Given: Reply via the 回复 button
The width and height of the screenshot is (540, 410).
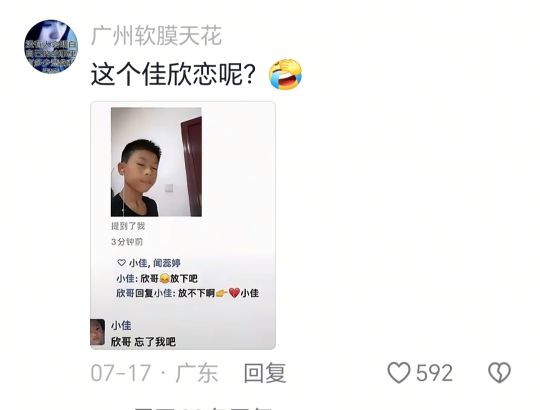Looking at the screenshot, I should coord(265,373).
